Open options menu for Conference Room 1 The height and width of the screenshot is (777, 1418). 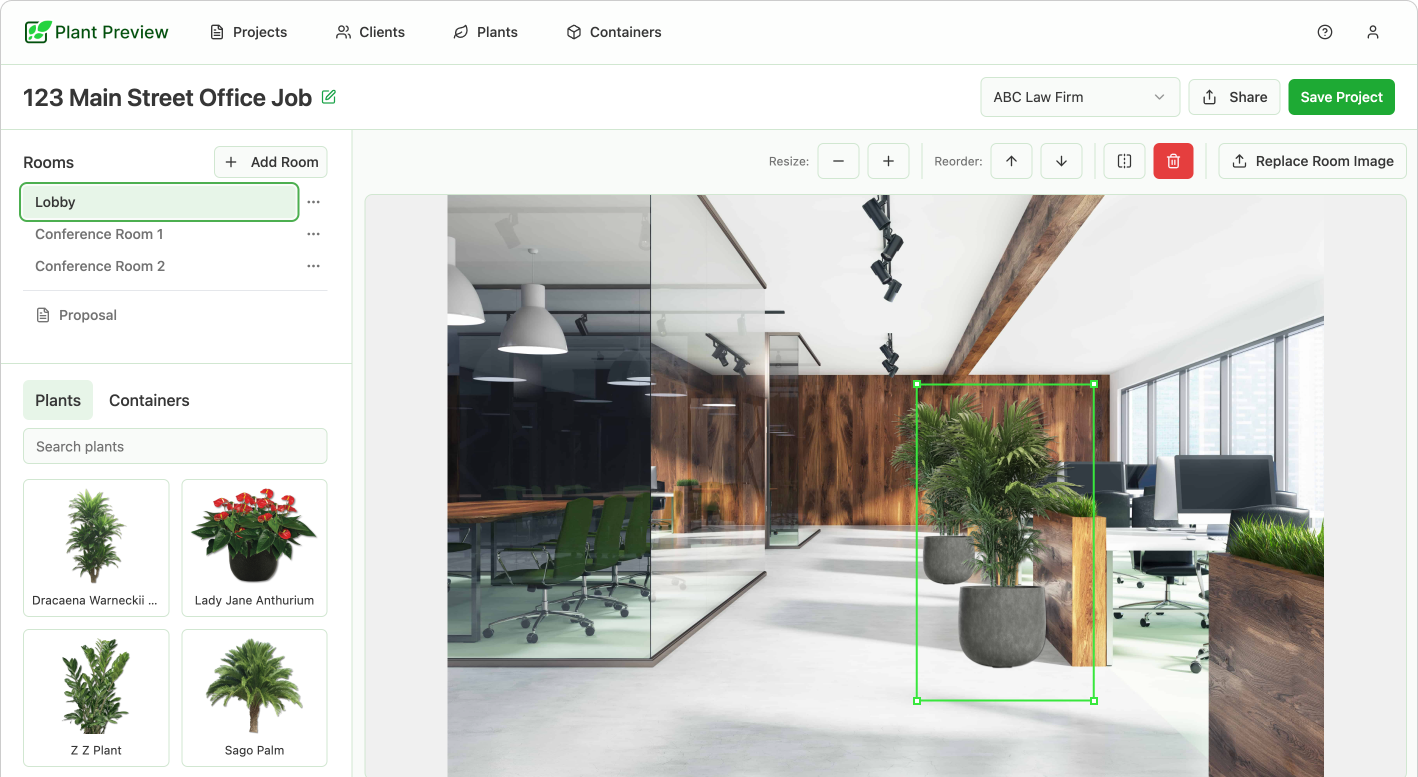pyautogui.click(x=313, y=234)
